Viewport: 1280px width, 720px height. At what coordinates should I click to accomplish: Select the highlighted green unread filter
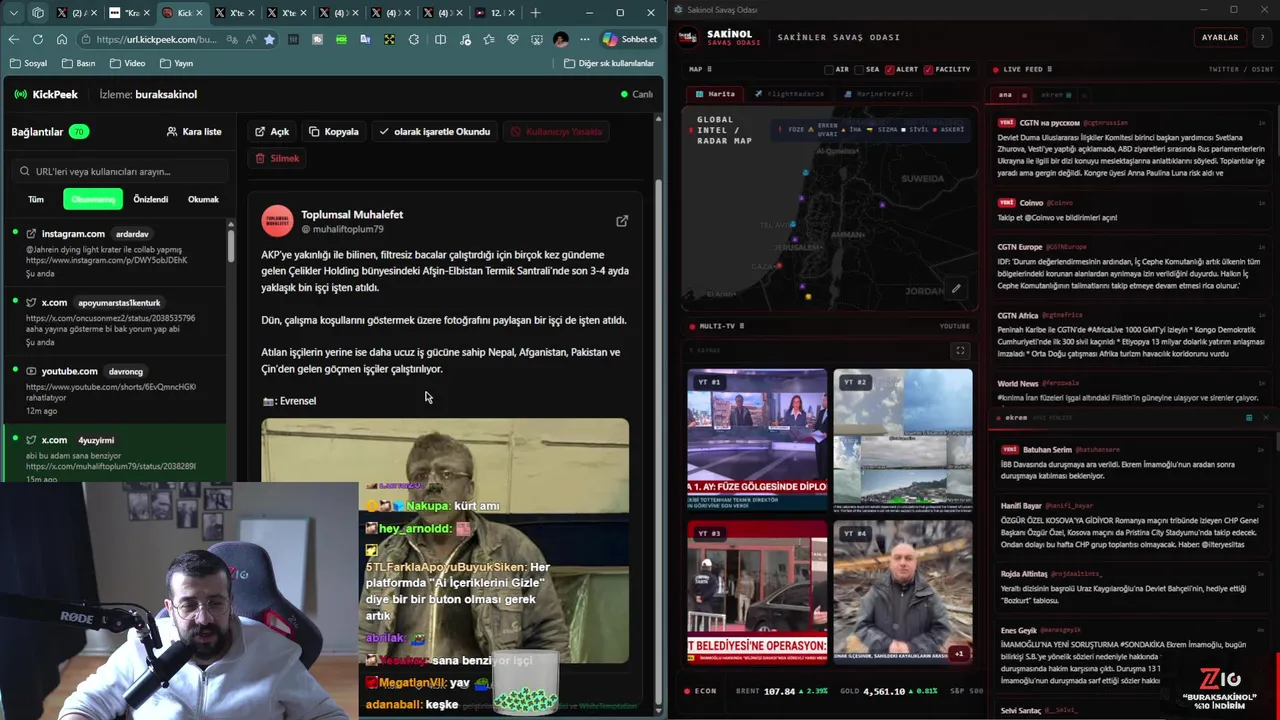click(93, 199)
